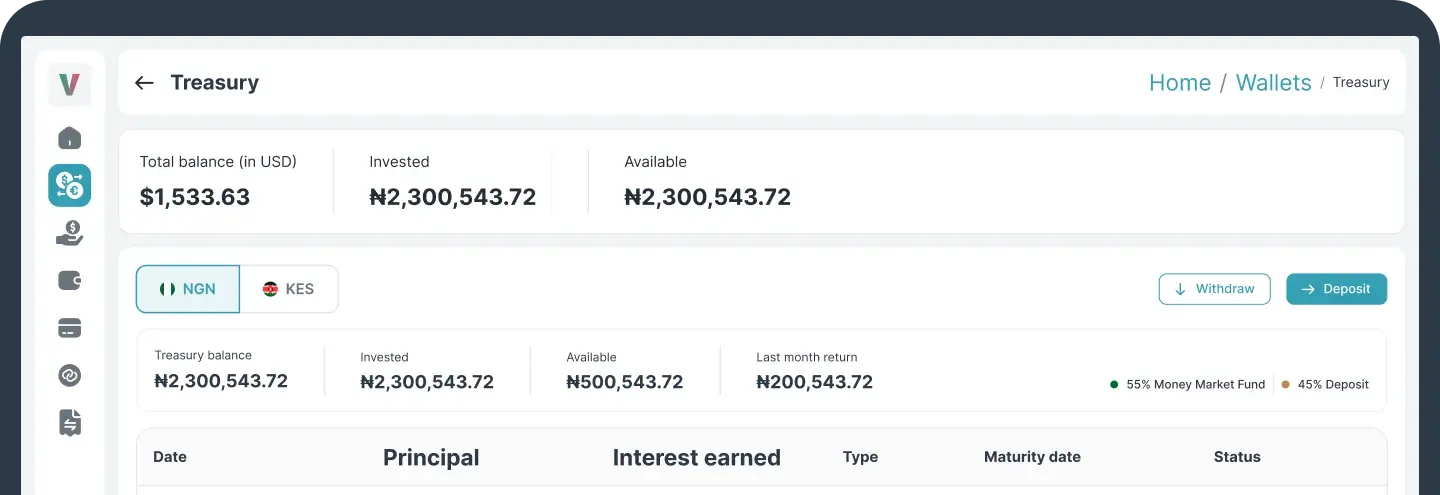The width and height of the screenshot is (1440, 495).
Task: Open the wallet sidebar icon
Action: pos(69,280)
